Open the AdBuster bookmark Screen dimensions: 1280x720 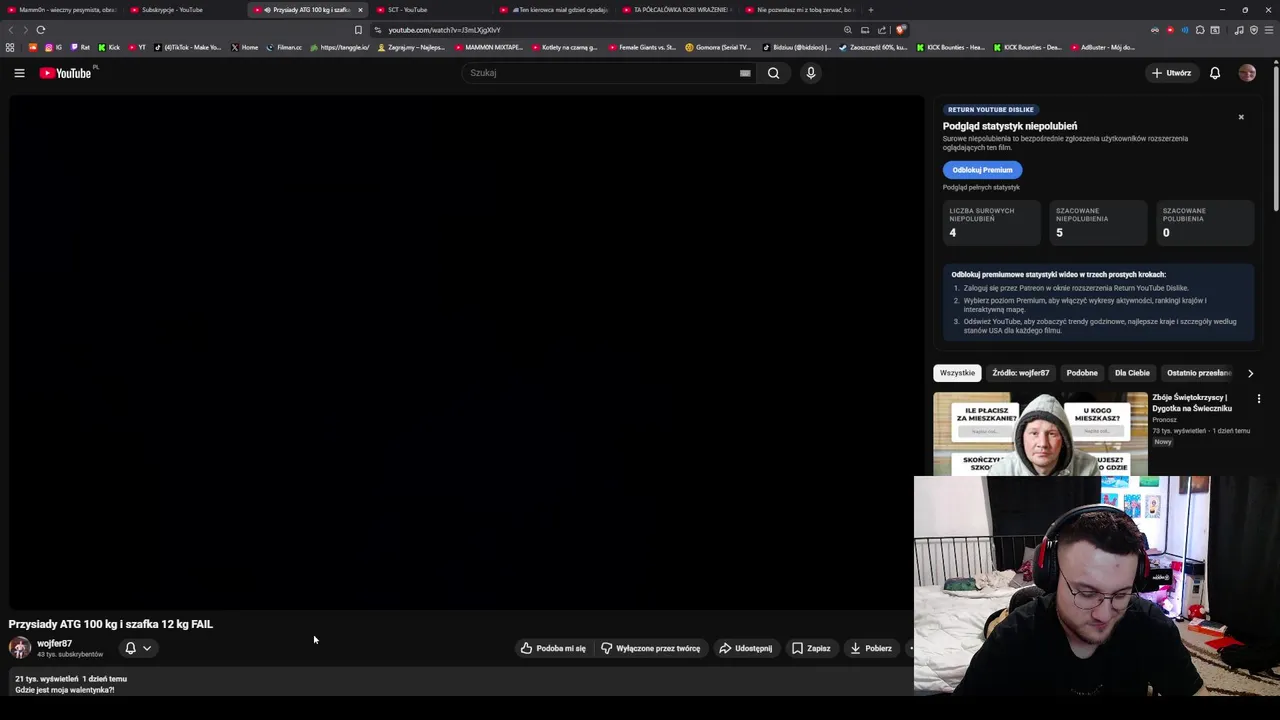click(x=1101, y=47)
